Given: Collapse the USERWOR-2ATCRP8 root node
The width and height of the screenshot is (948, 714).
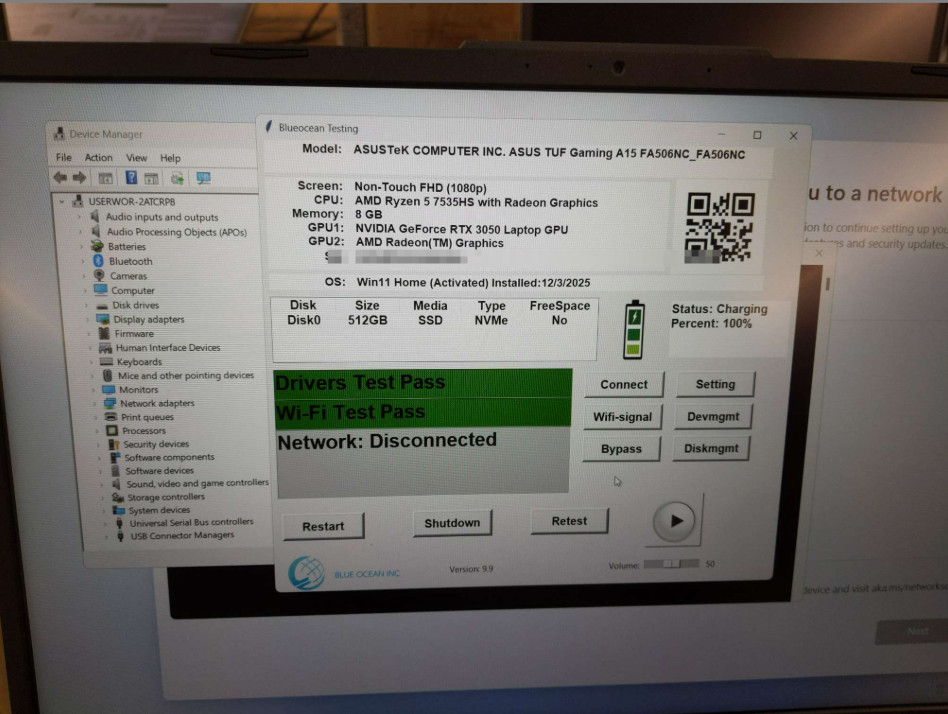Looking at the screenshot, I should tap(62, 201).
